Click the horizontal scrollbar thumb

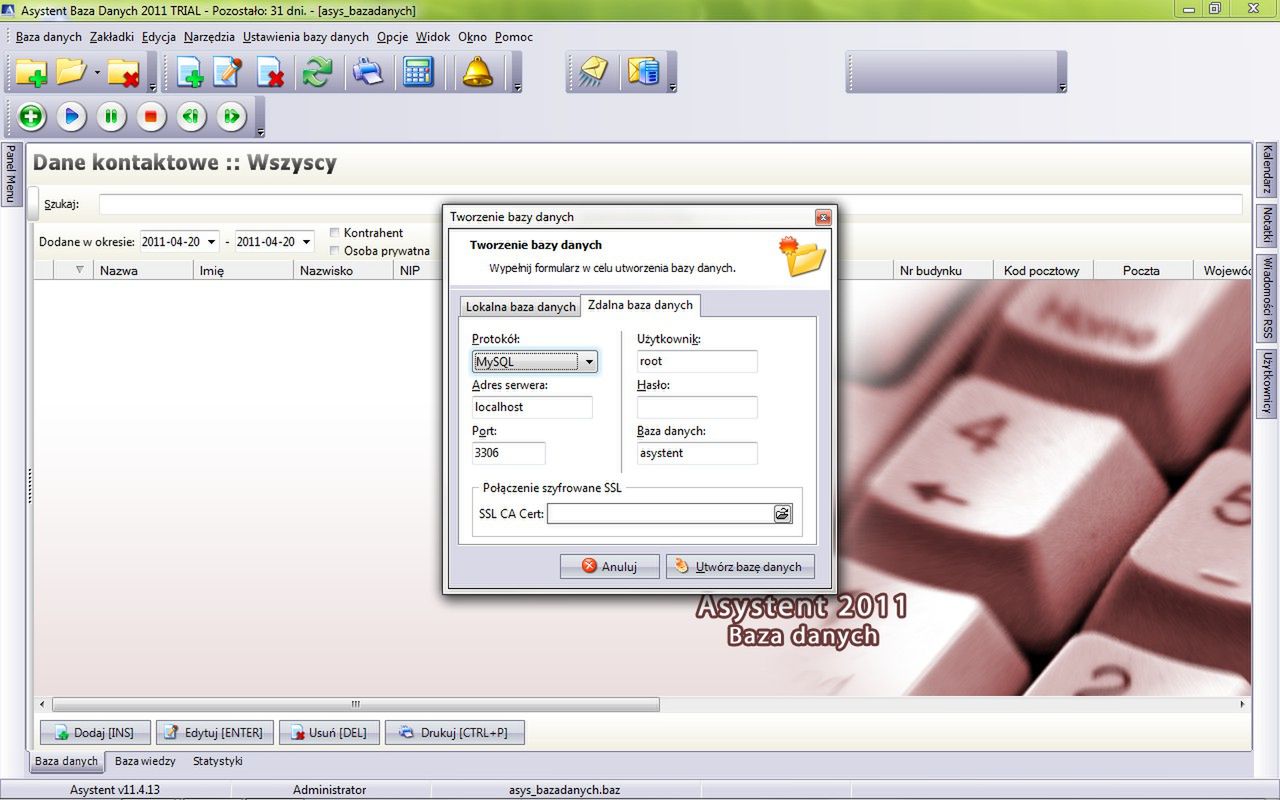coord(356,704)
